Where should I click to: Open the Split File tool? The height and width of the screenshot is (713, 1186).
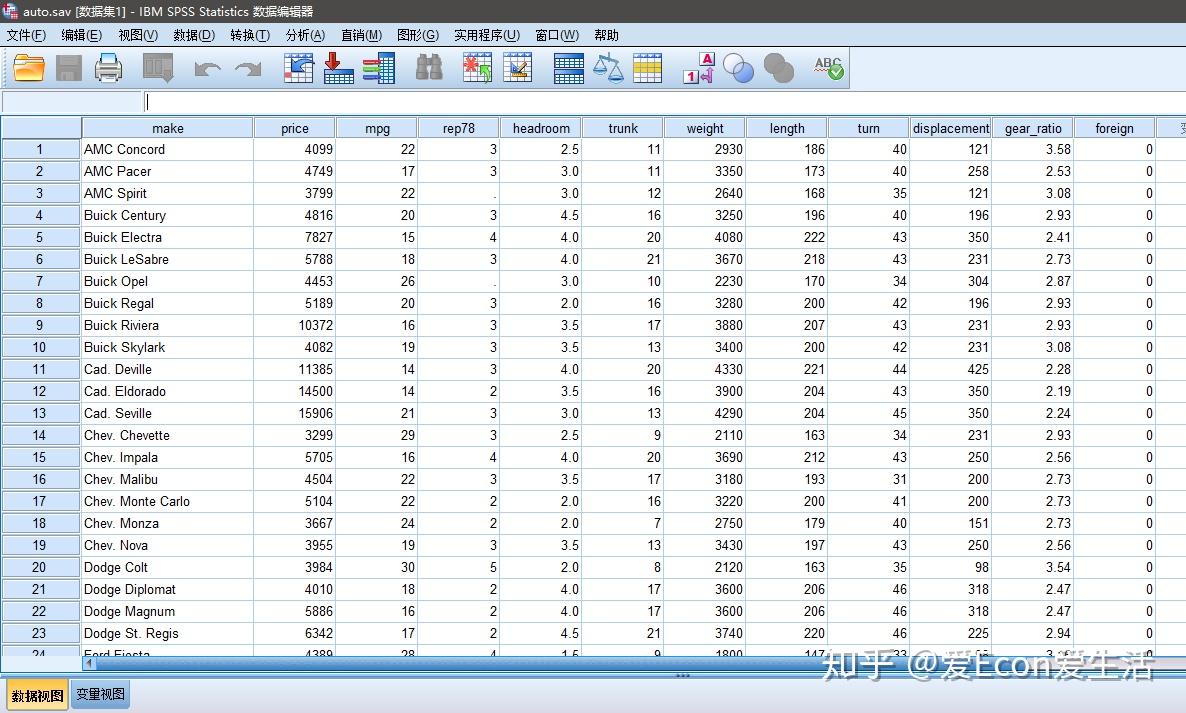[x=568, y=68]
